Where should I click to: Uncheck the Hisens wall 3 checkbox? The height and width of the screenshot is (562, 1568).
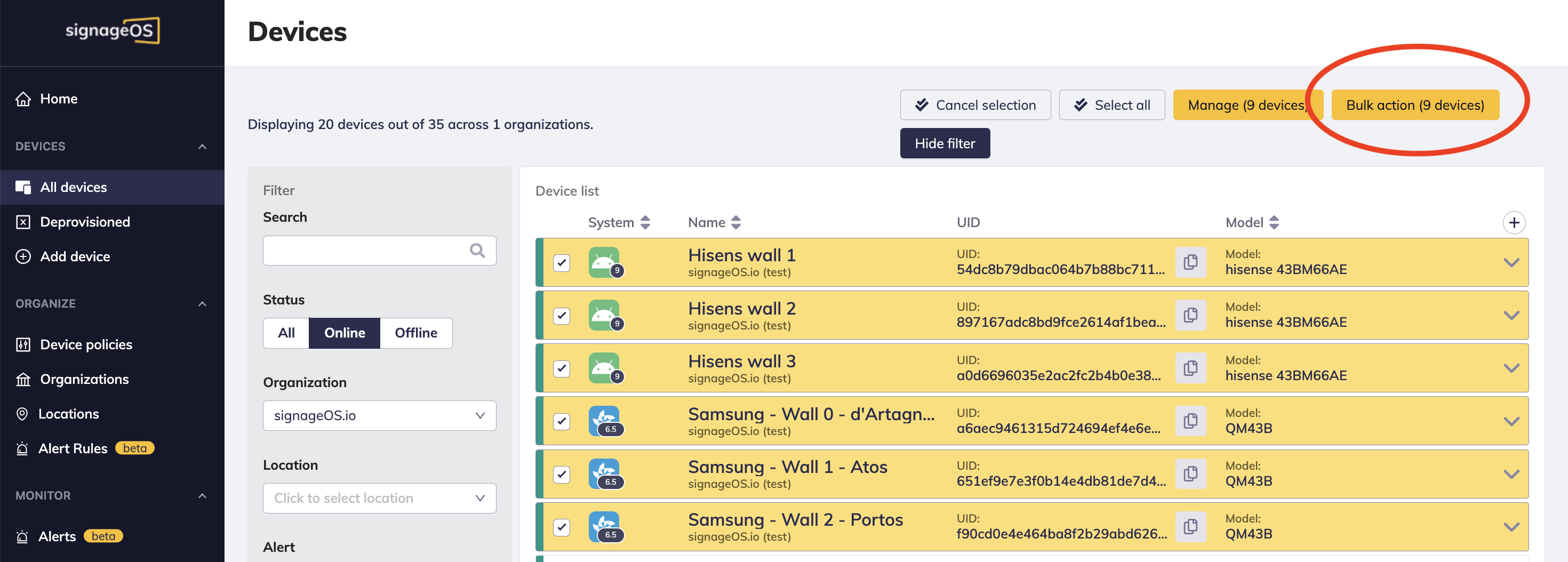pos(561,368)
